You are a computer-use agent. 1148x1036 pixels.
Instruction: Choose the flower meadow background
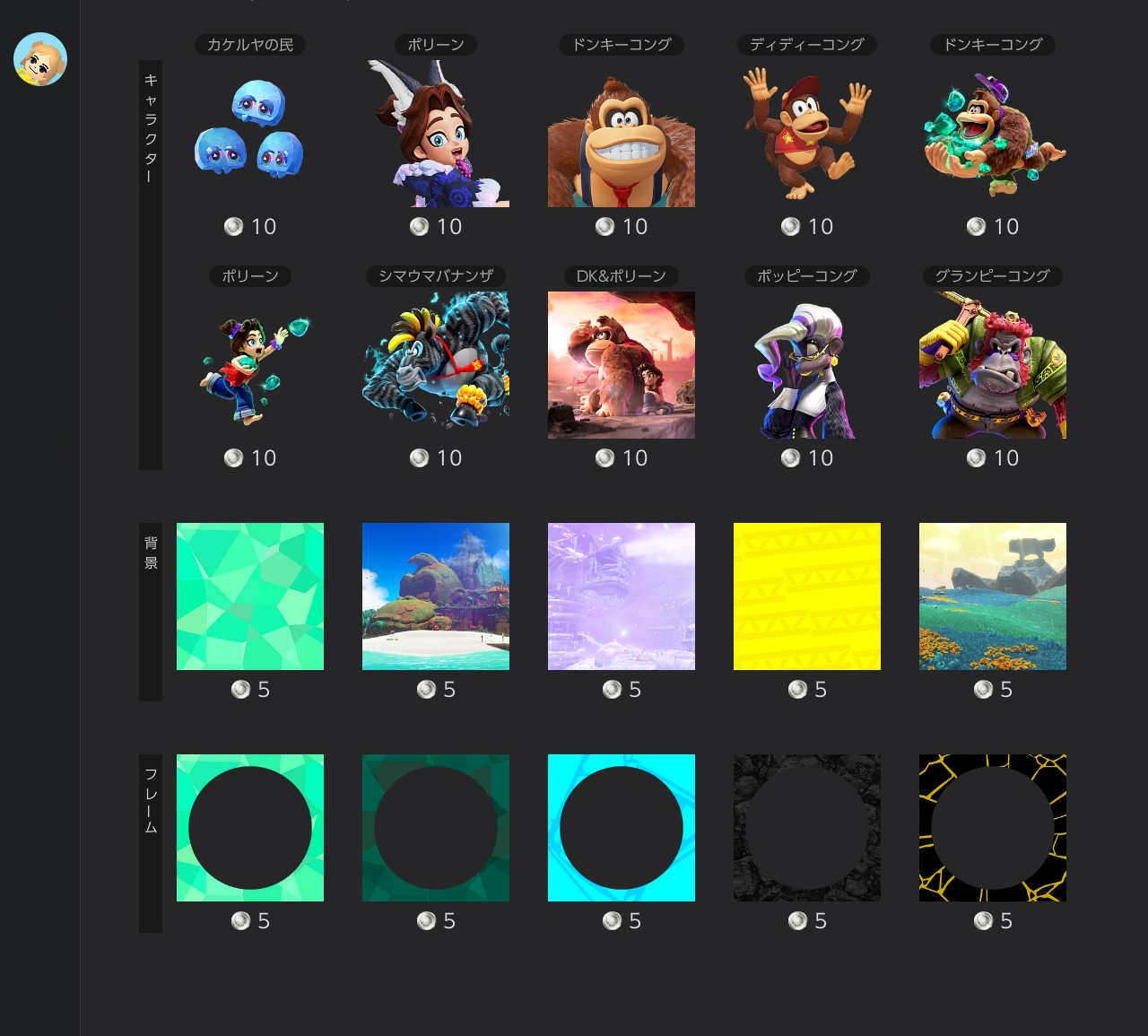[x=993, y=596]
